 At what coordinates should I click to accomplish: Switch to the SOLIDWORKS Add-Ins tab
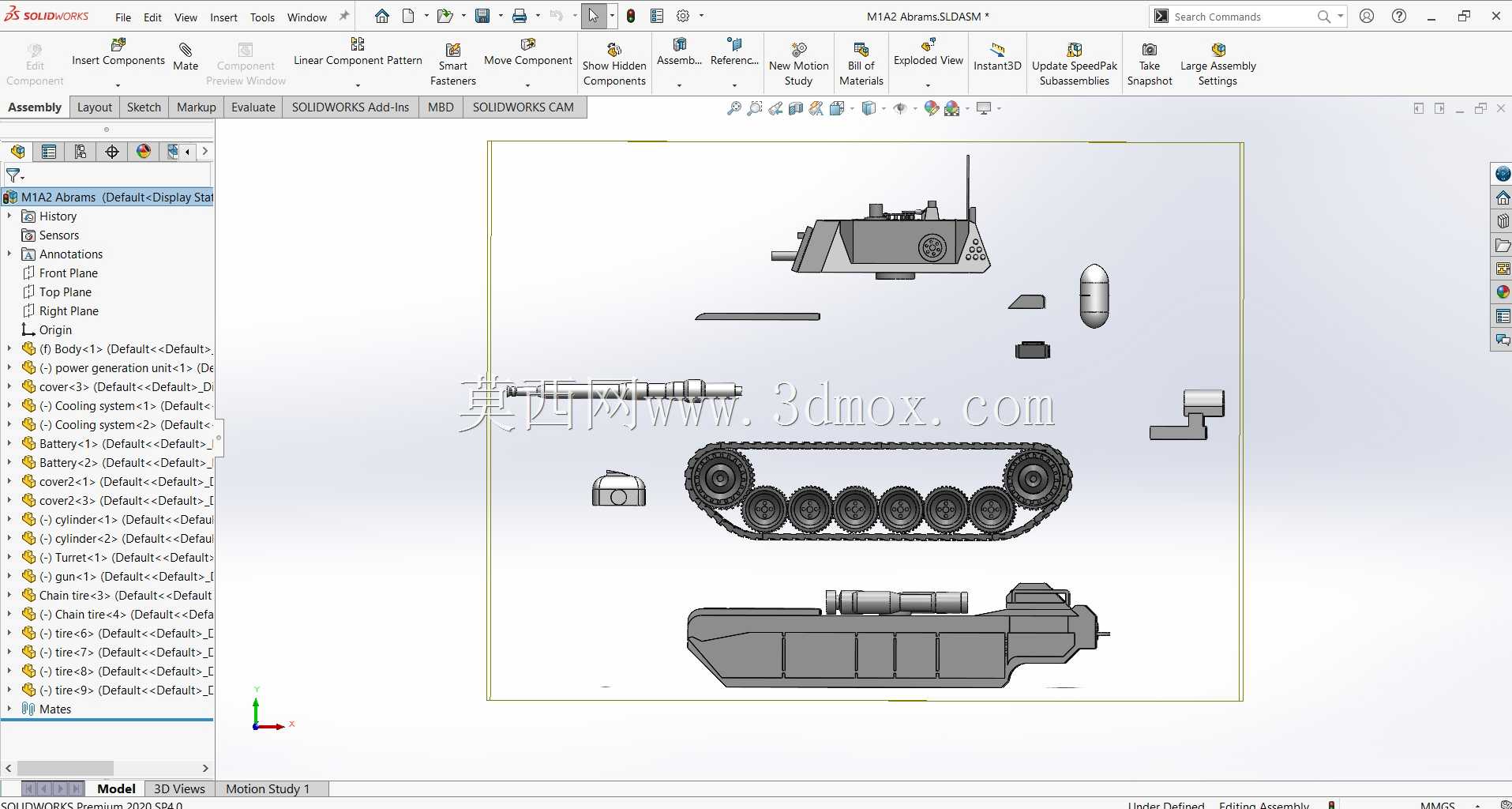[351, 107]
